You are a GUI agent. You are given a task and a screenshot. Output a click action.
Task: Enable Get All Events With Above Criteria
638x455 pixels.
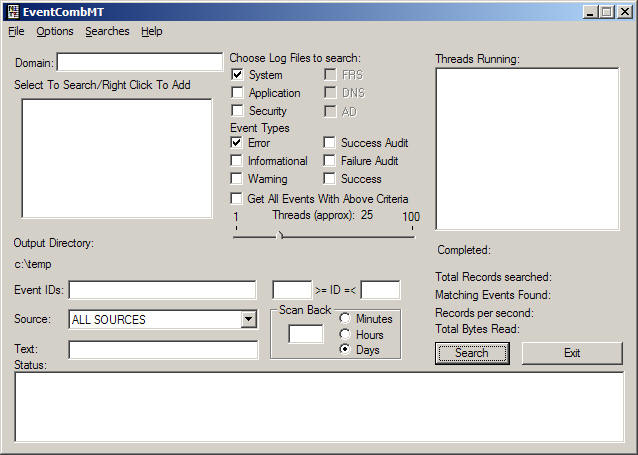236,198
